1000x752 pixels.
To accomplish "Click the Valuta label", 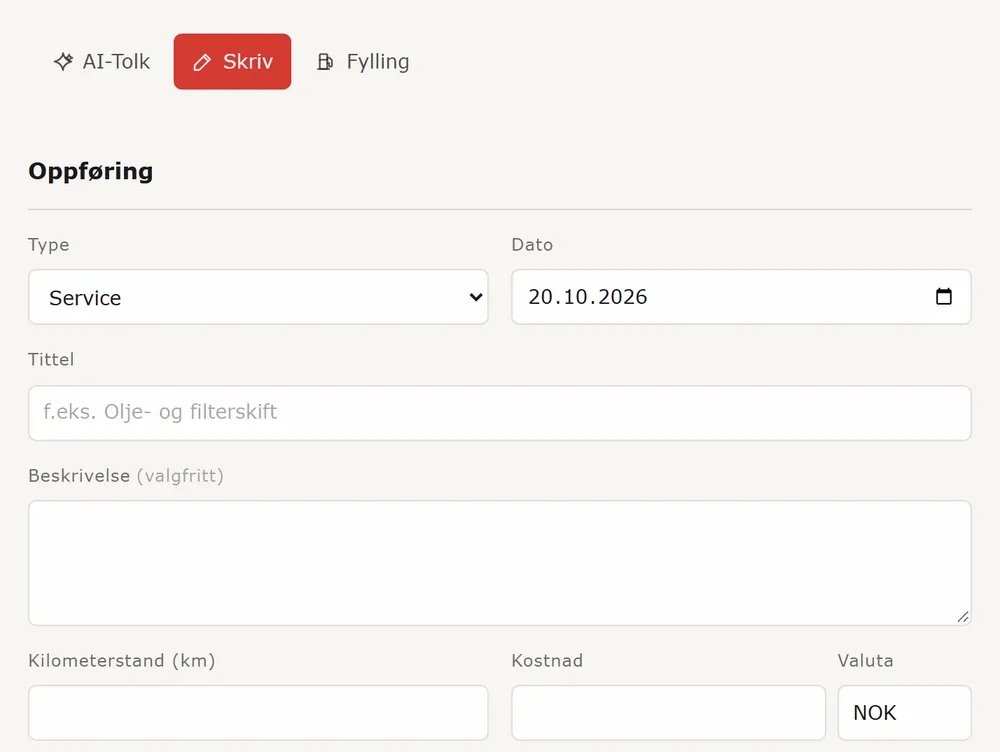I will [x=865, y=661].
